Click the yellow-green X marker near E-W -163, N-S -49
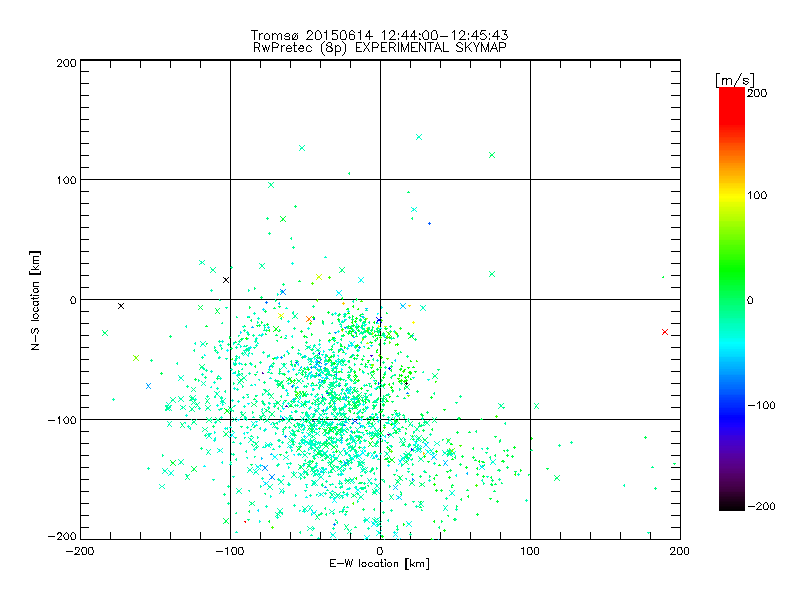 (x=136, y=358)
